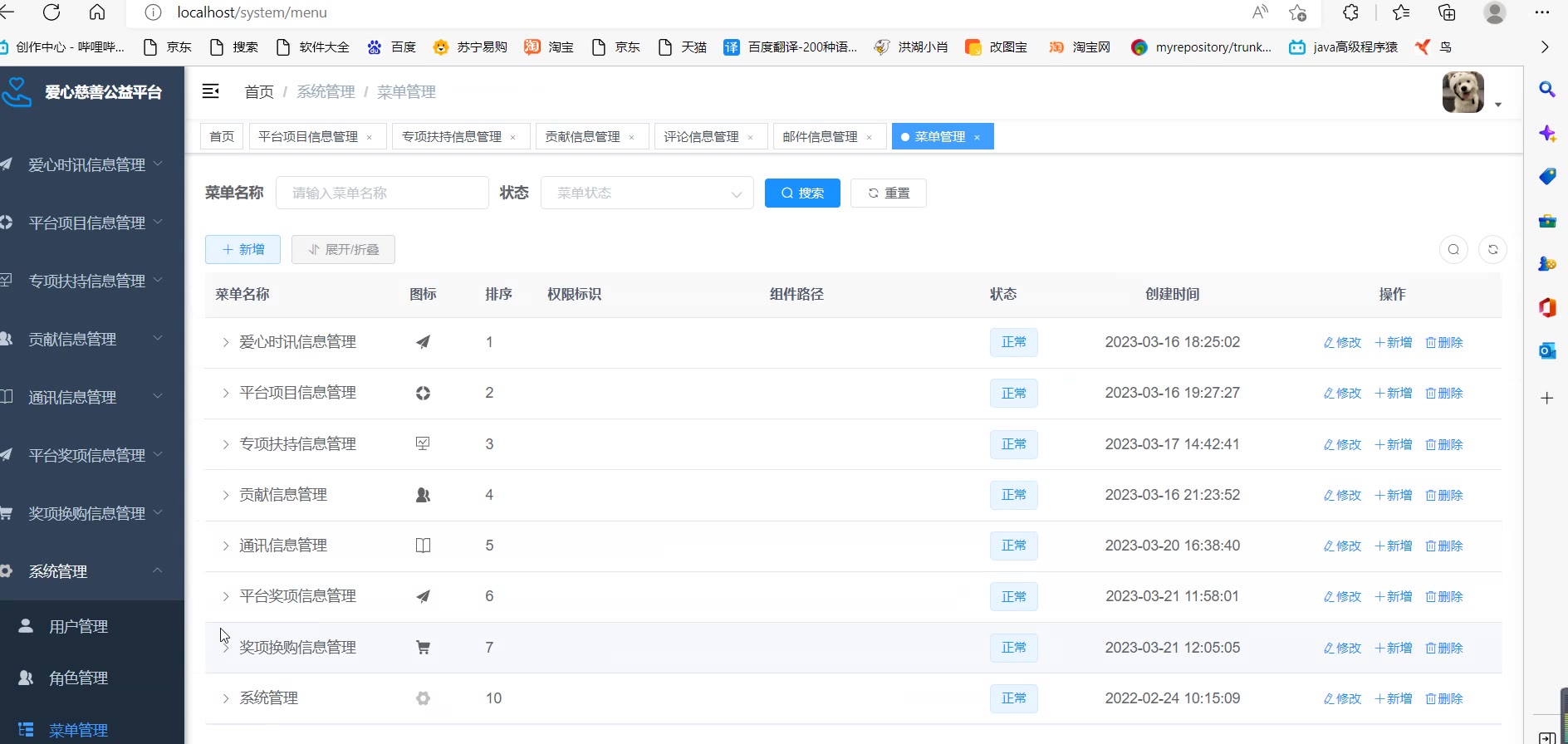This screenshot has width=1568, height=744.
Task: Open 用户管理 in the sidebar
Action: [x=78, y=627]
